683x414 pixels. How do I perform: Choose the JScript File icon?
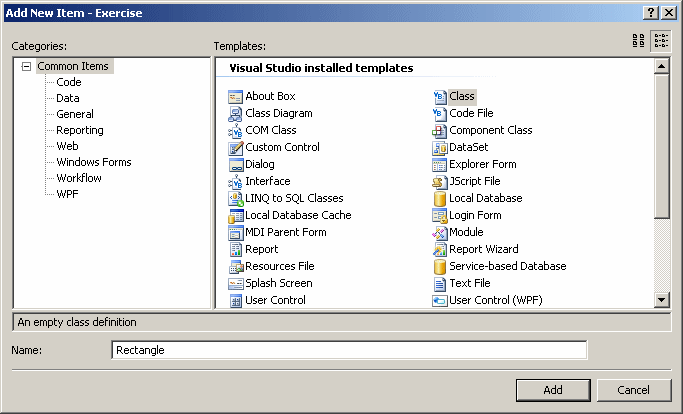(x=440, y=181)
